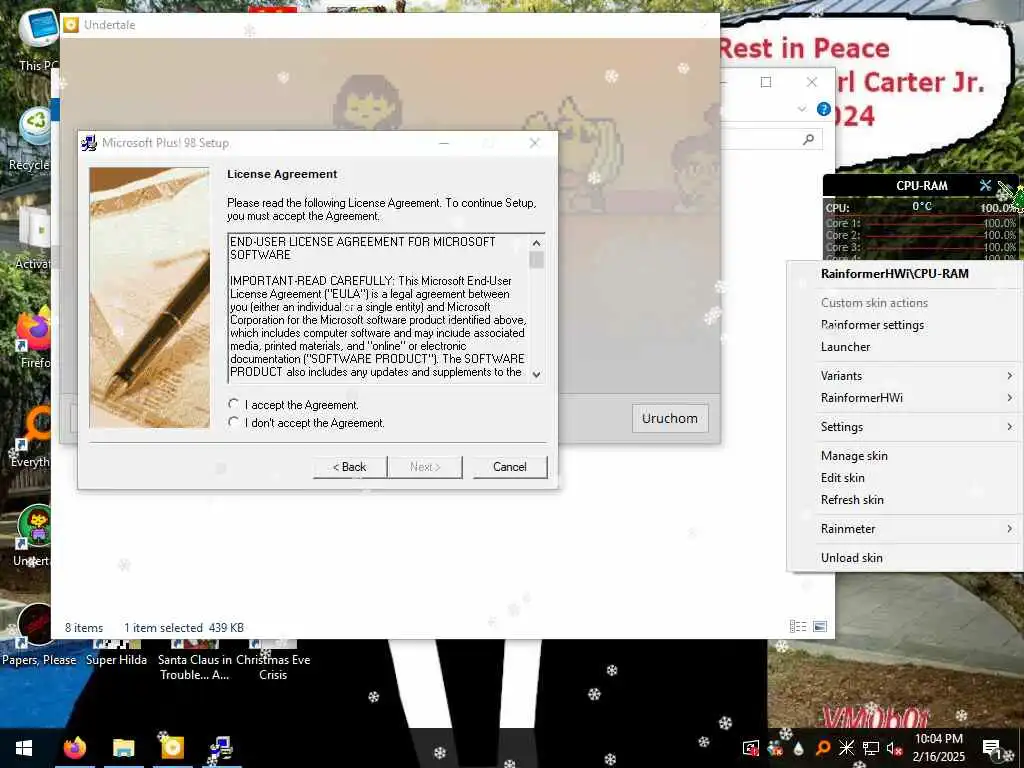
Task: Open File Explorer from the taskbar
Action: point(123,748)
